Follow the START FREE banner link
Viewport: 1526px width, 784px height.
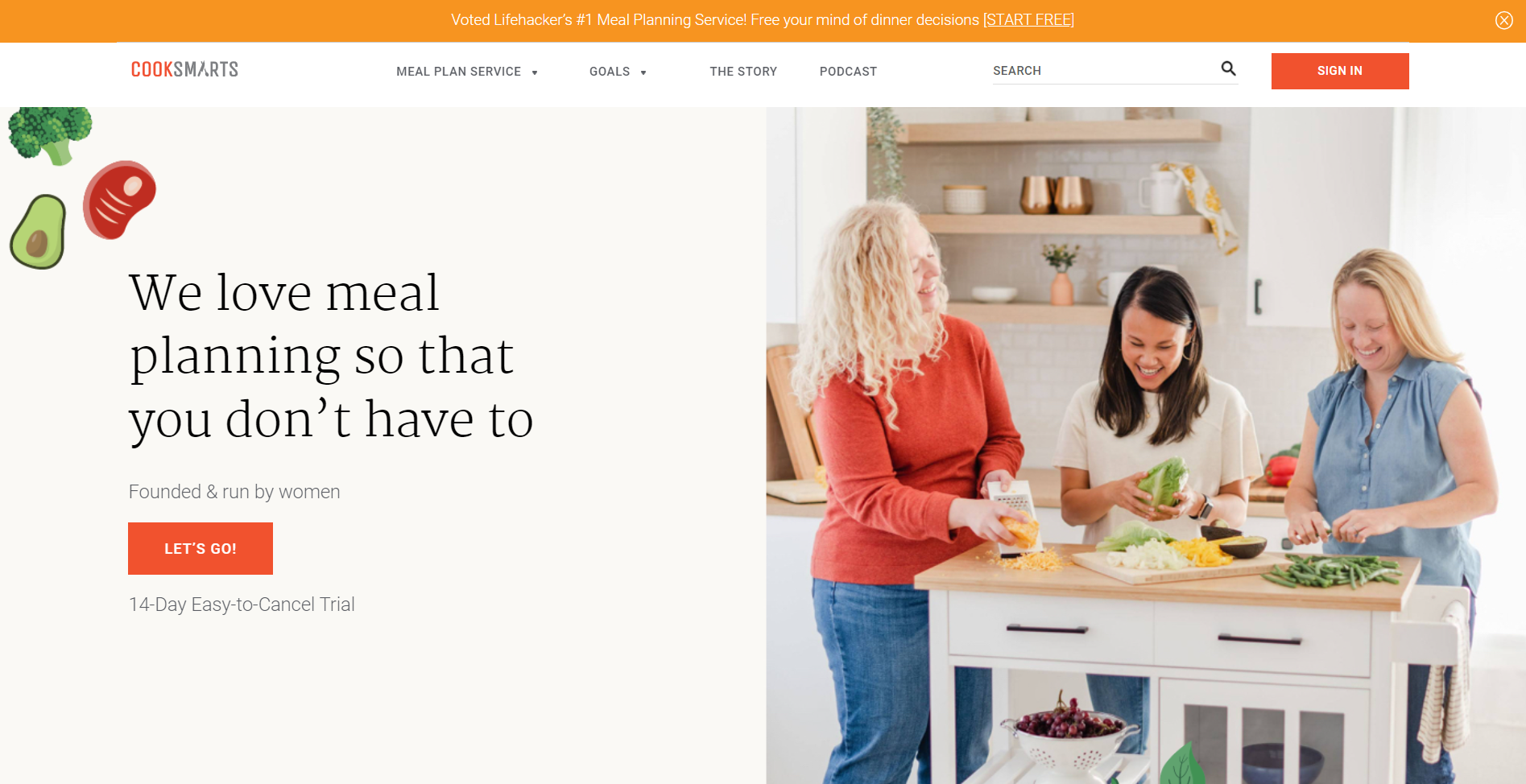point(1028,20)
